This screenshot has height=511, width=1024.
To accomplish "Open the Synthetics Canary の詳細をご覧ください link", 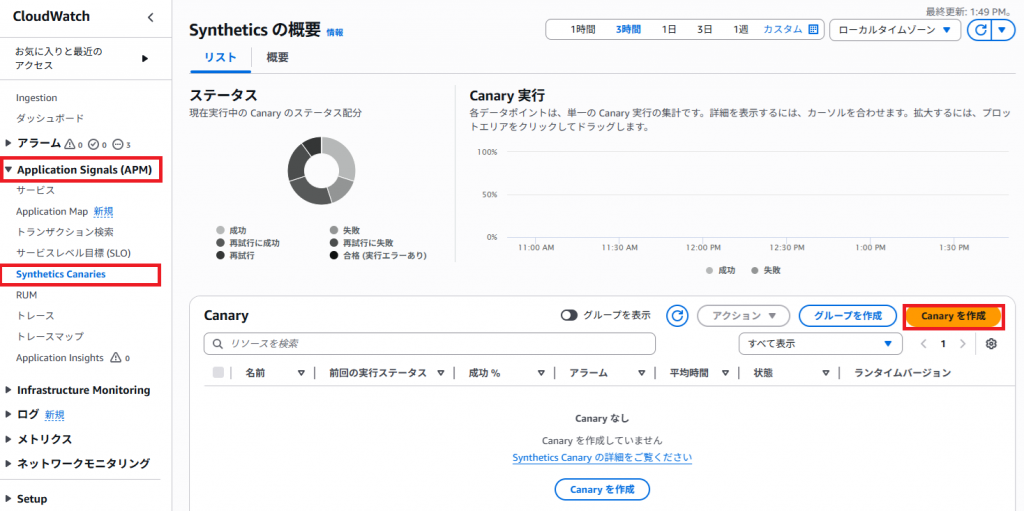I will (602, 458).
